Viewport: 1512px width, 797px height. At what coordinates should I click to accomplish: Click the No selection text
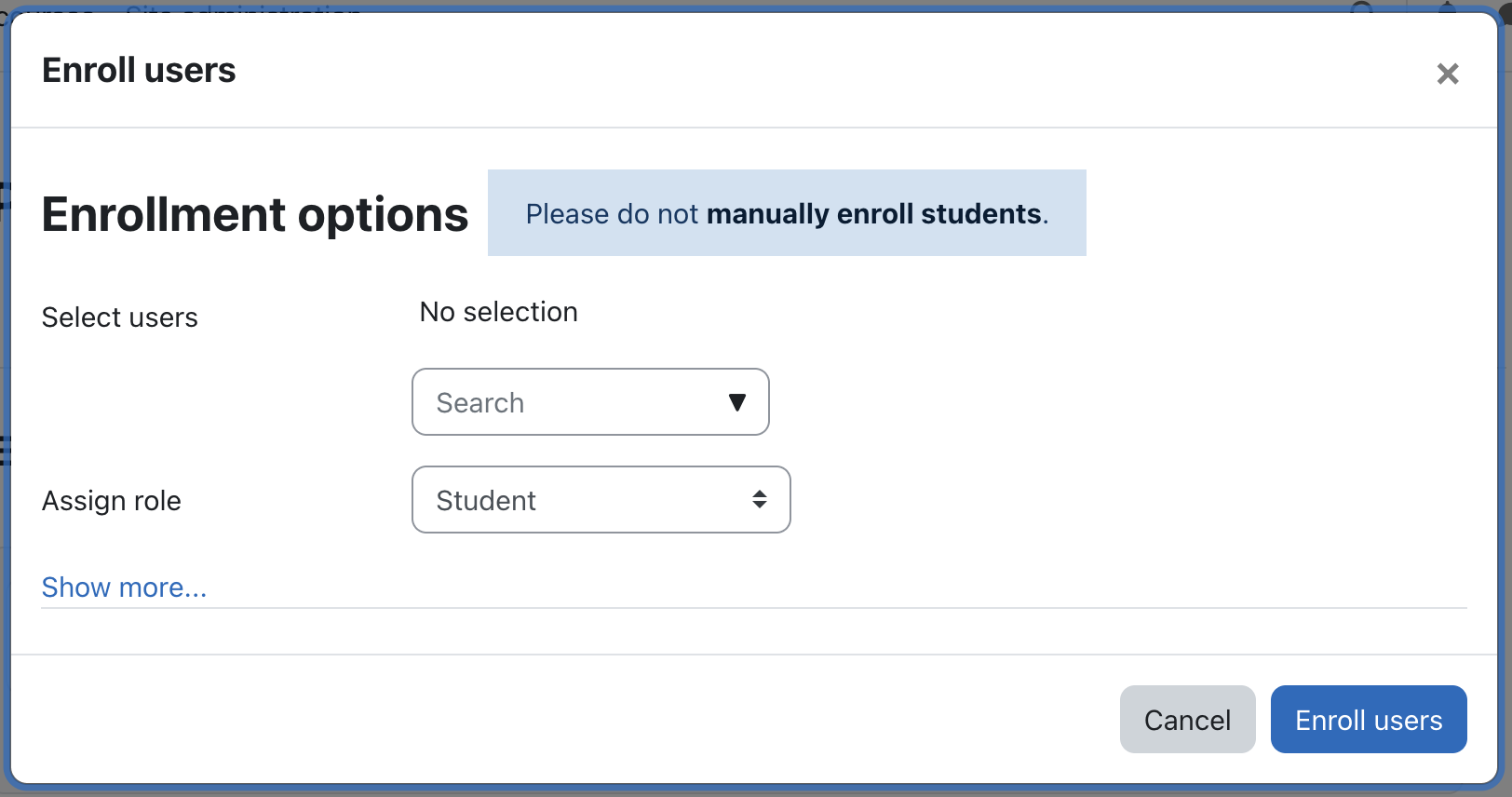tap(498, 312)
